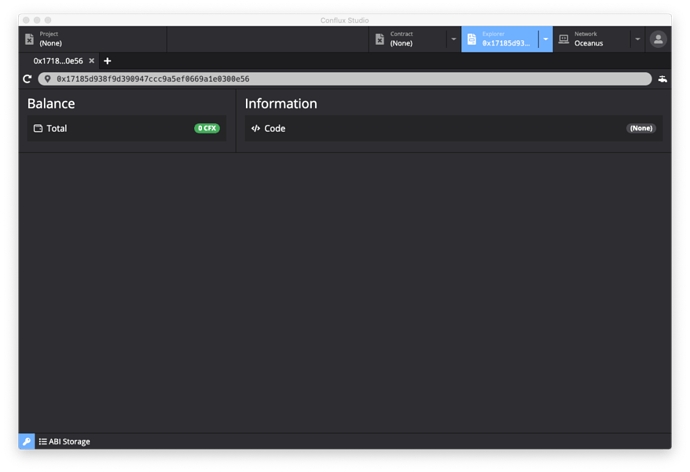This screenshot has height=472, width=690.
Task: Open the key manager icon
Action: [x=26, y=441]
